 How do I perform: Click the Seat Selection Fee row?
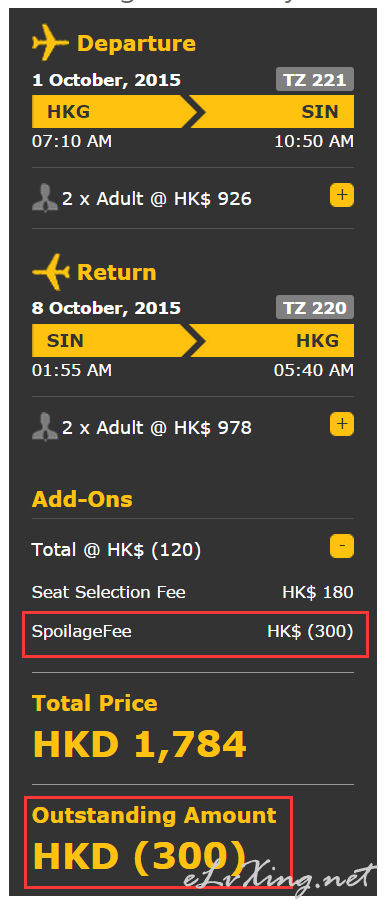(x=193, y=593)
